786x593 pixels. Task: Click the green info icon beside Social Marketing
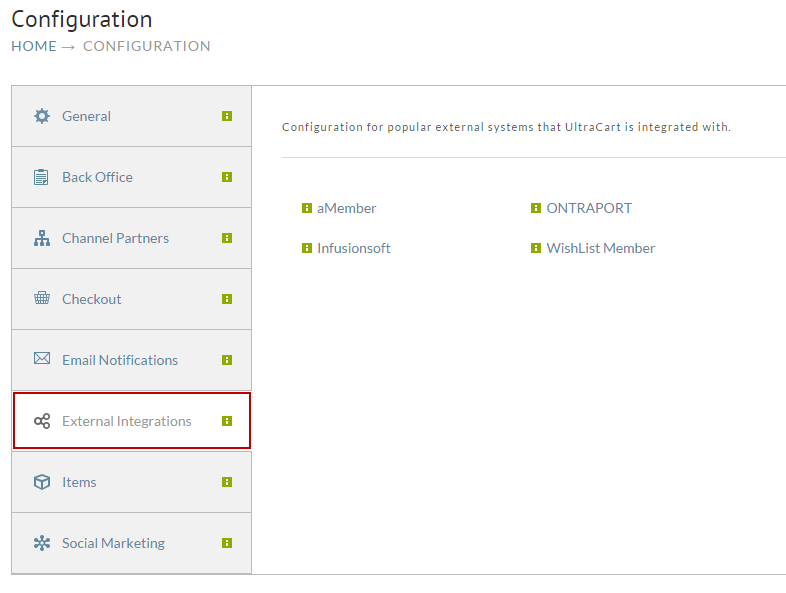tap(227, 543)
